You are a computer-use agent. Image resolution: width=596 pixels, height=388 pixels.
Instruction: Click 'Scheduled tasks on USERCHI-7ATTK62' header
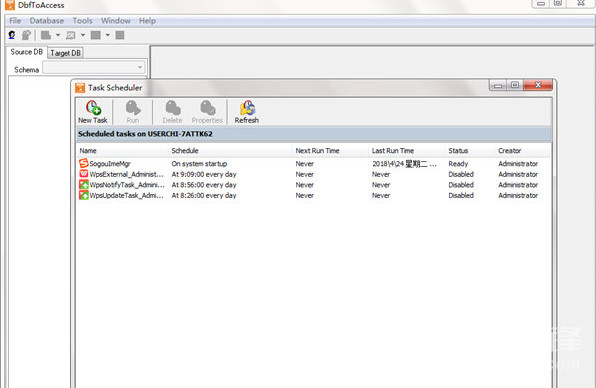[x=145, y=134]
